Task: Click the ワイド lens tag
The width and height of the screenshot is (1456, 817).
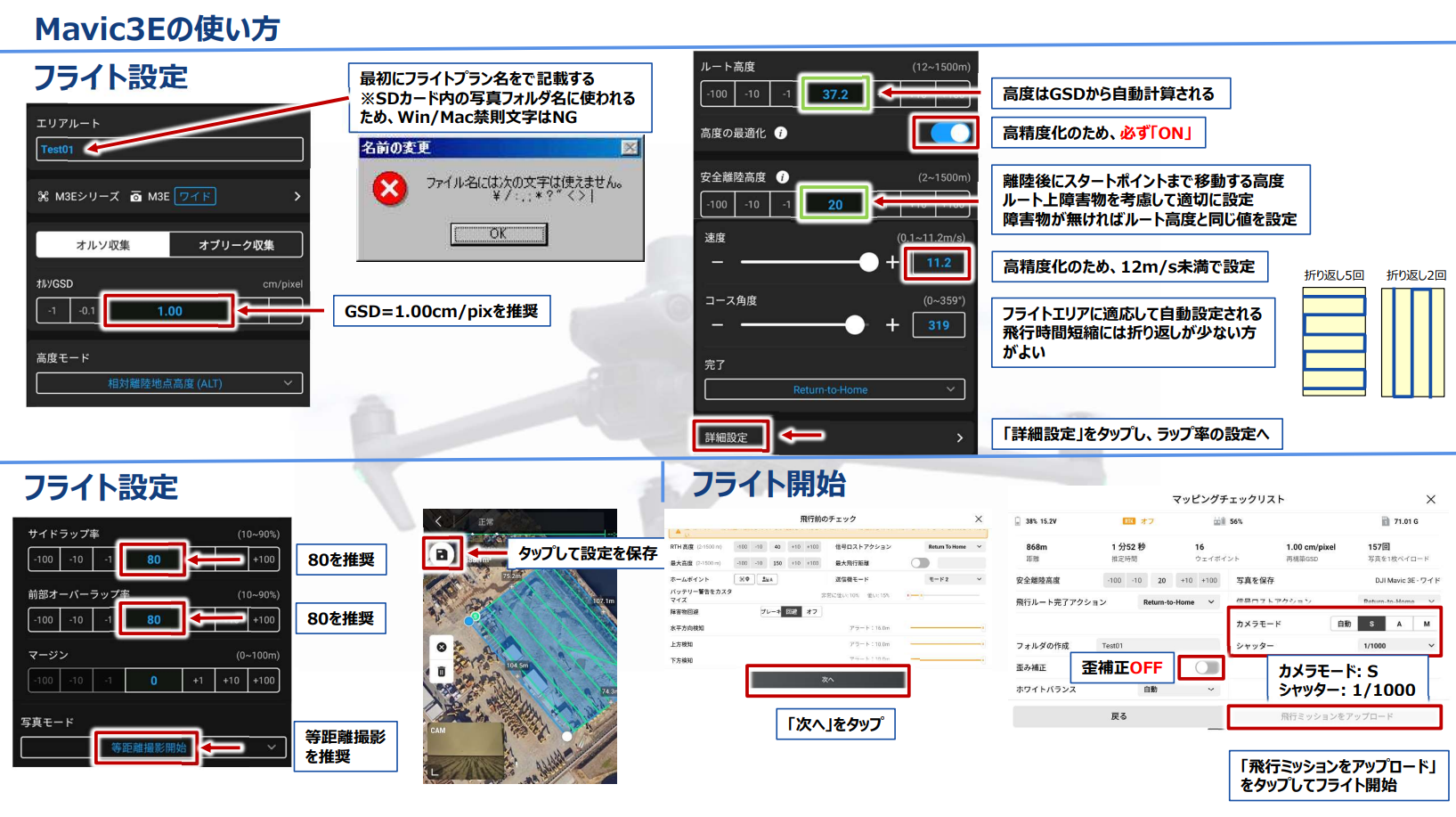Action: [x=195, y=196]
